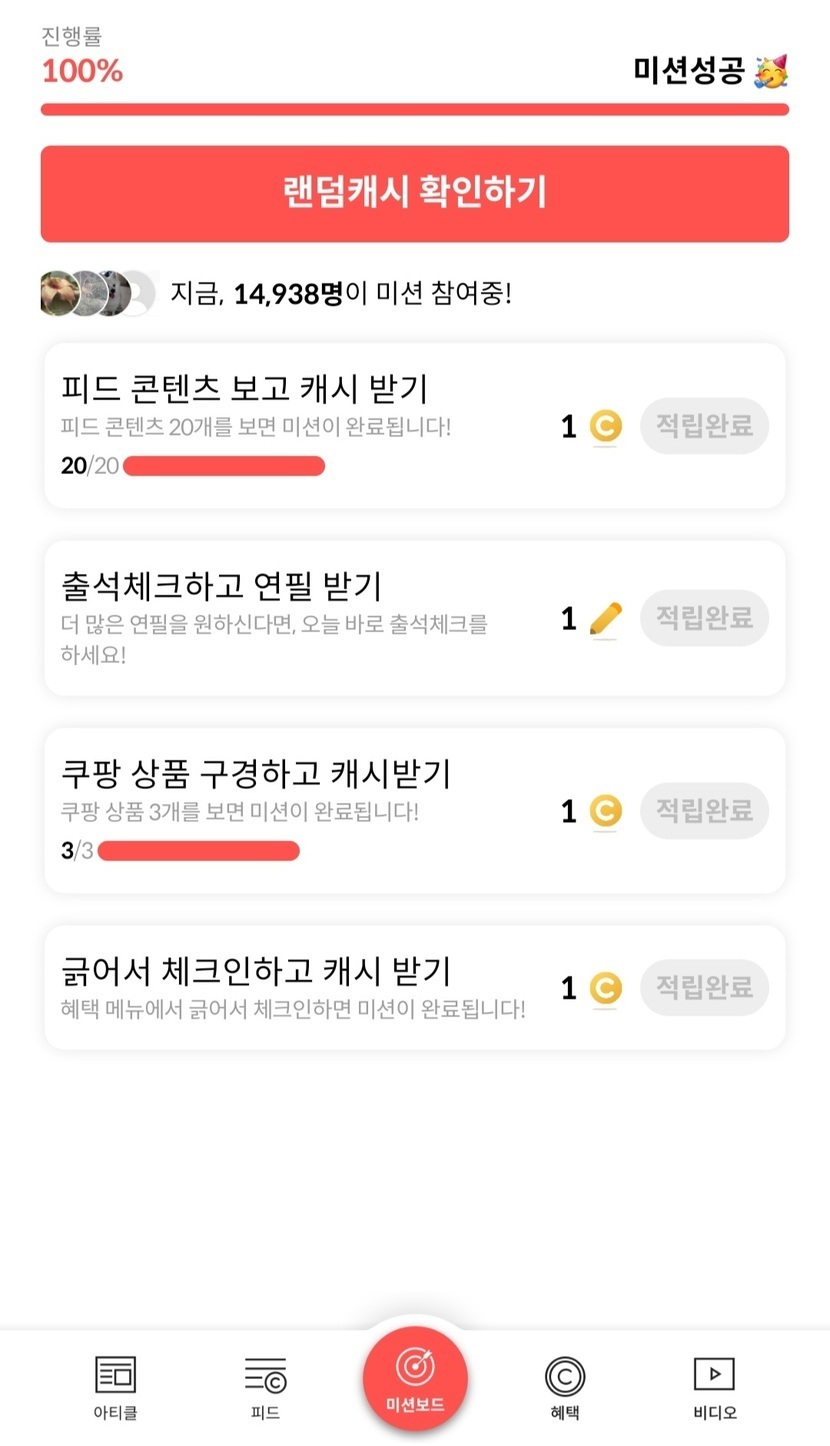Viewport: 830px width, 1446px height.
Task: Open the 혜택 benefits icon
Action: (564, 1376)
